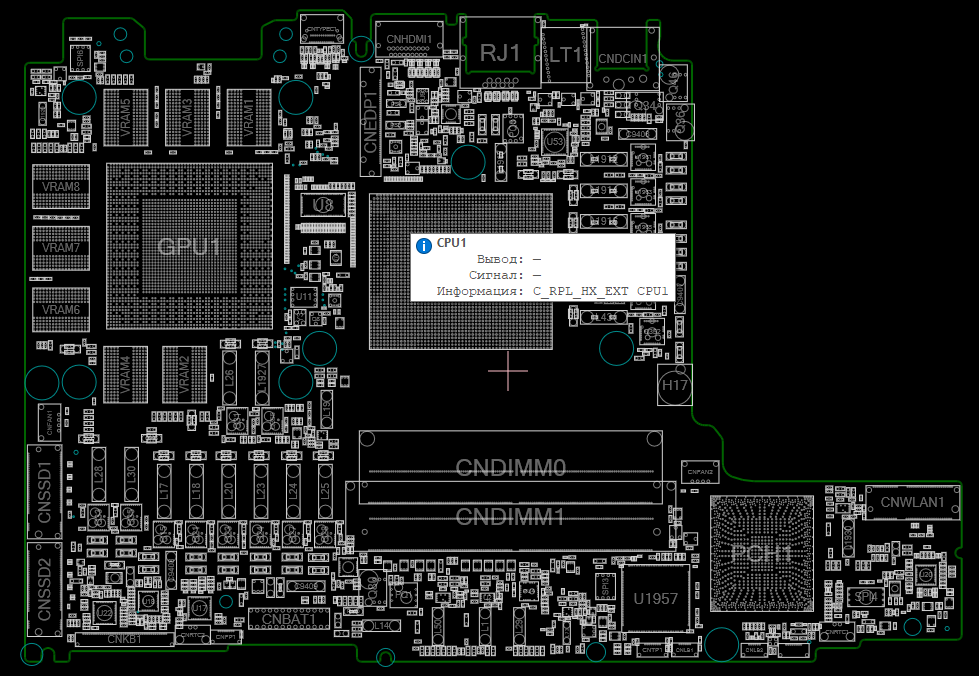Click the blue info icon in the CPU1 tooltip

(423, 244)
